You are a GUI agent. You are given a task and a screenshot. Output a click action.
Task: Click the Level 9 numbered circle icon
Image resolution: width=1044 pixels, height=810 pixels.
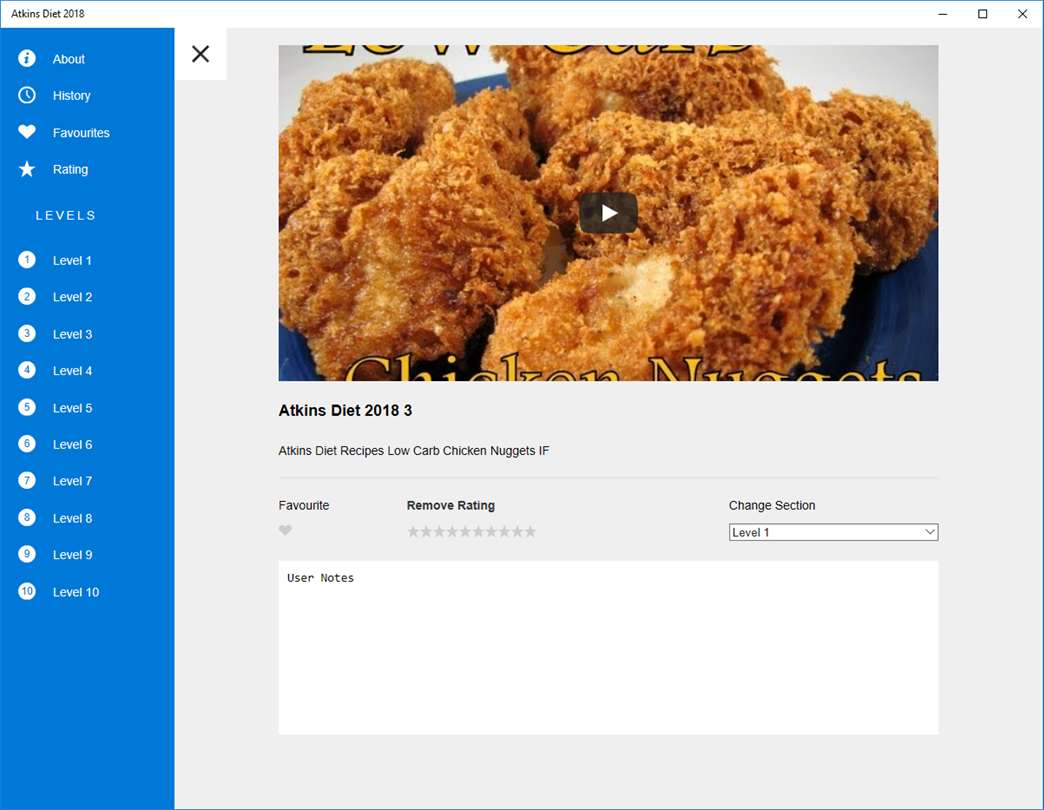[27, 554]
